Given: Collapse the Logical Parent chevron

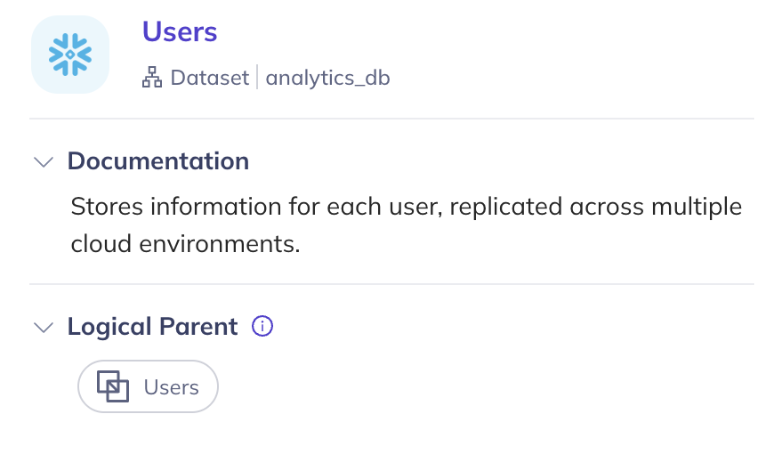Looking at the screenshot, I should (43, 327).
